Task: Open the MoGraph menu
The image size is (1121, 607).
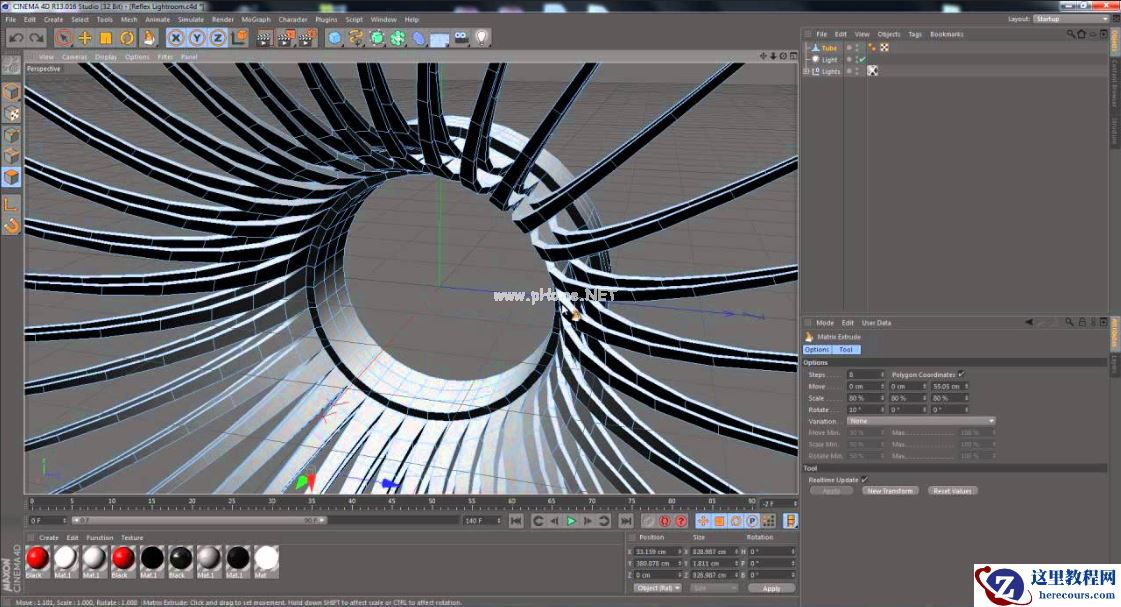Action: pos(255,19)
